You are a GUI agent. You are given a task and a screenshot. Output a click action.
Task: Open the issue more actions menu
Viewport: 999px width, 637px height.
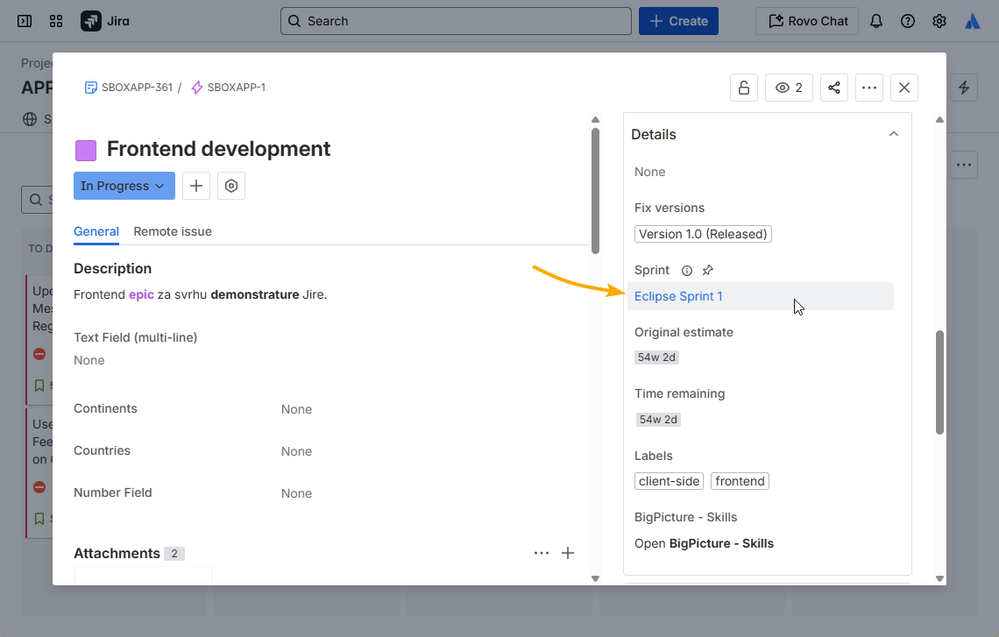[869, 88]
